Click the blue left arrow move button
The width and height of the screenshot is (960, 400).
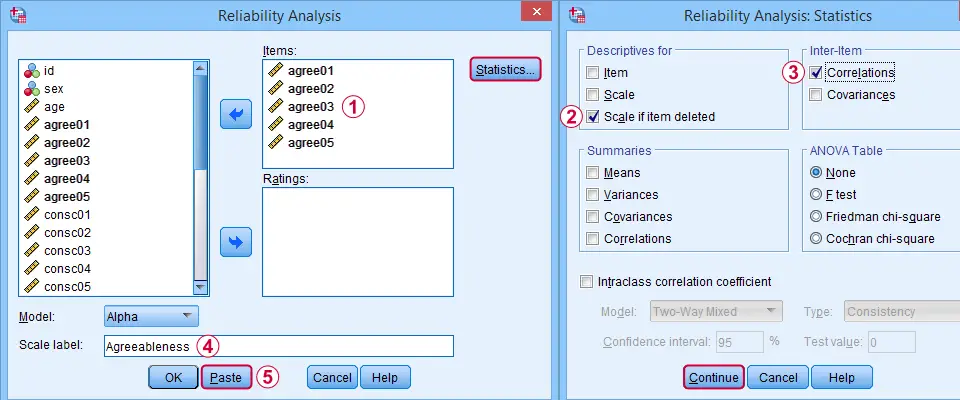(x=235, y=116)
